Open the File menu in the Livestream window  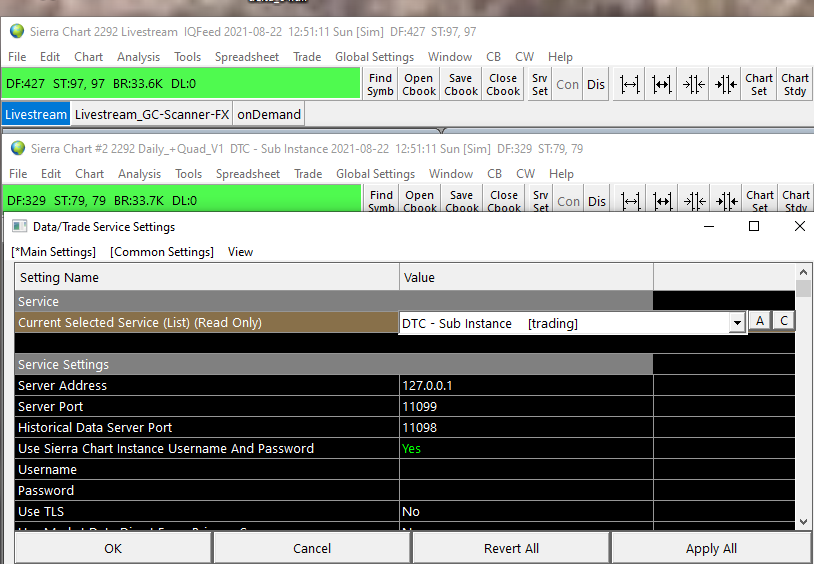[x=17, y=57]
